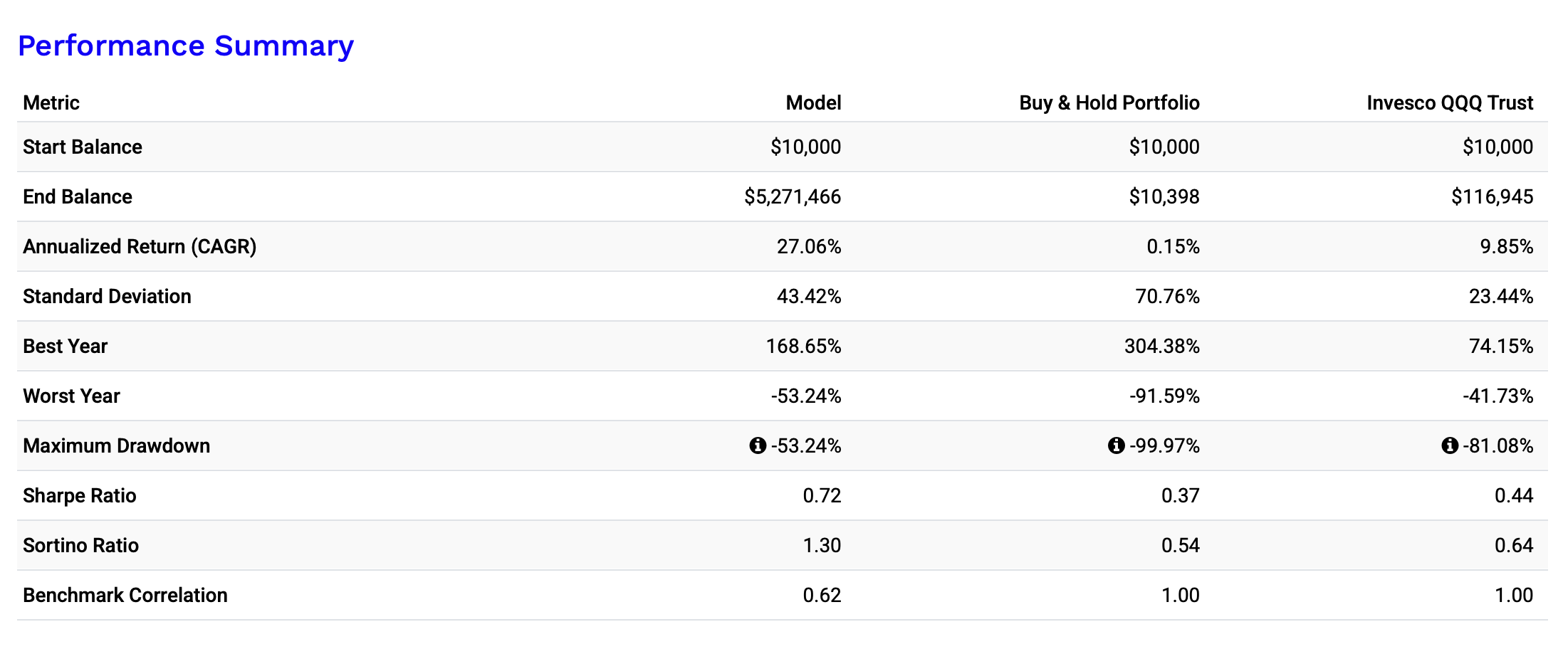Click the Best Year row label
This screenshot has width=1568, height=649.
(65, 346)
